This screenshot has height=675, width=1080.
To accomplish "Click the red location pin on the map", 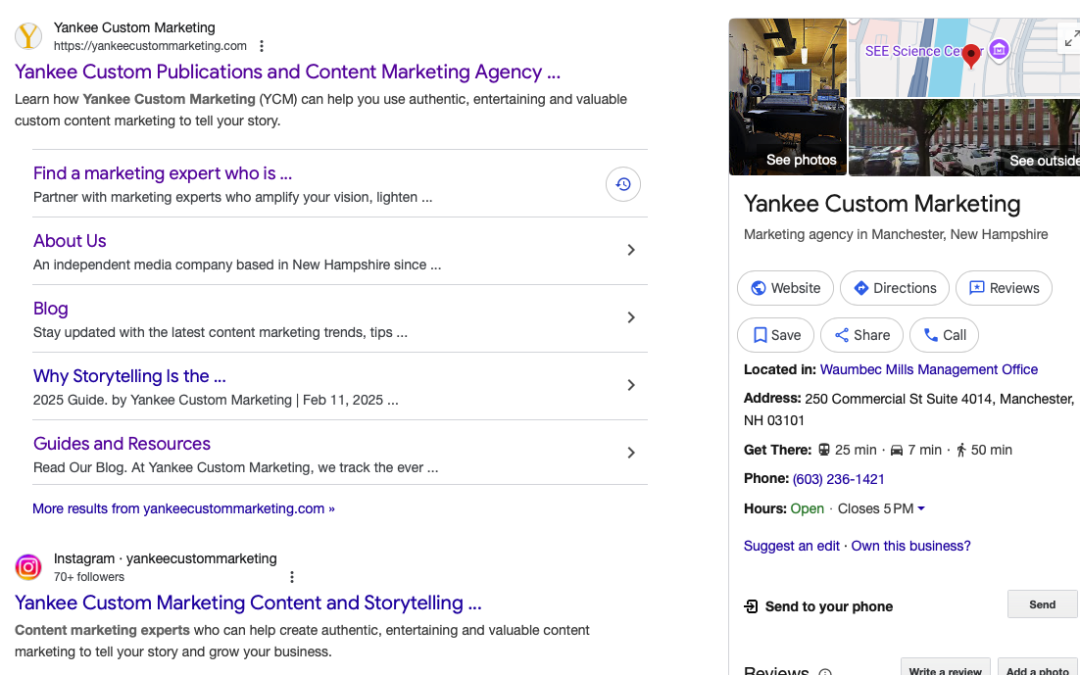I will 971,56.
